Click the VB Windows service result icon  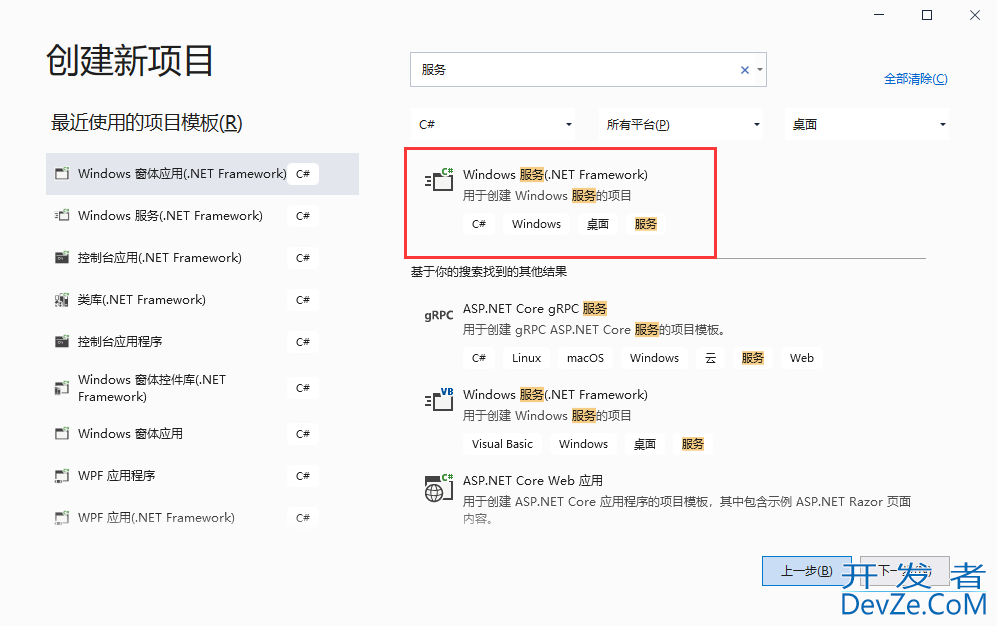[x=439, y=400]
